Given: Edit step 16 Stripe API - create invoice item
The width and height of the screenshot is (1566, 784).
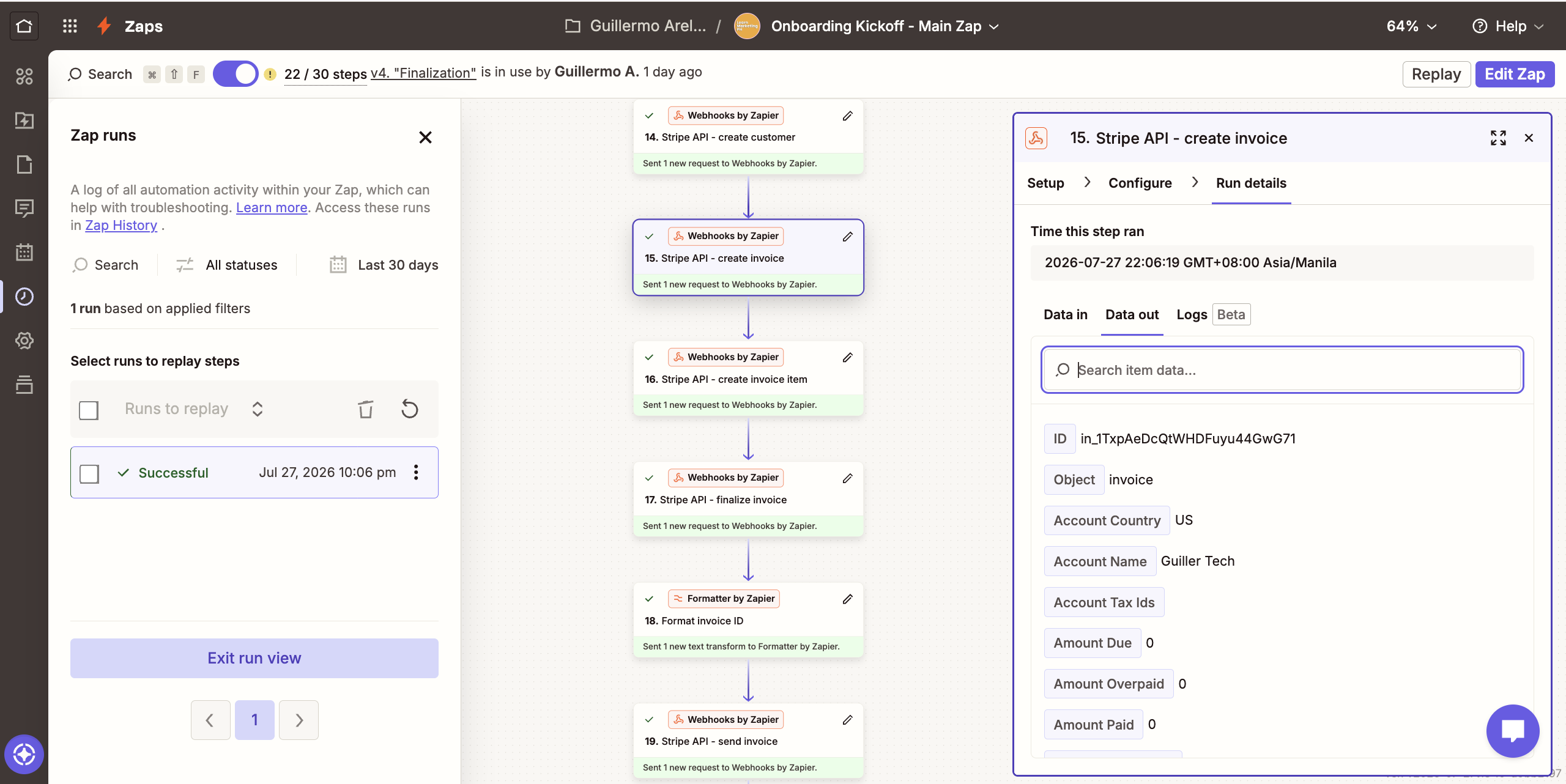Looking at the screenshot, I should click(847, 357).
